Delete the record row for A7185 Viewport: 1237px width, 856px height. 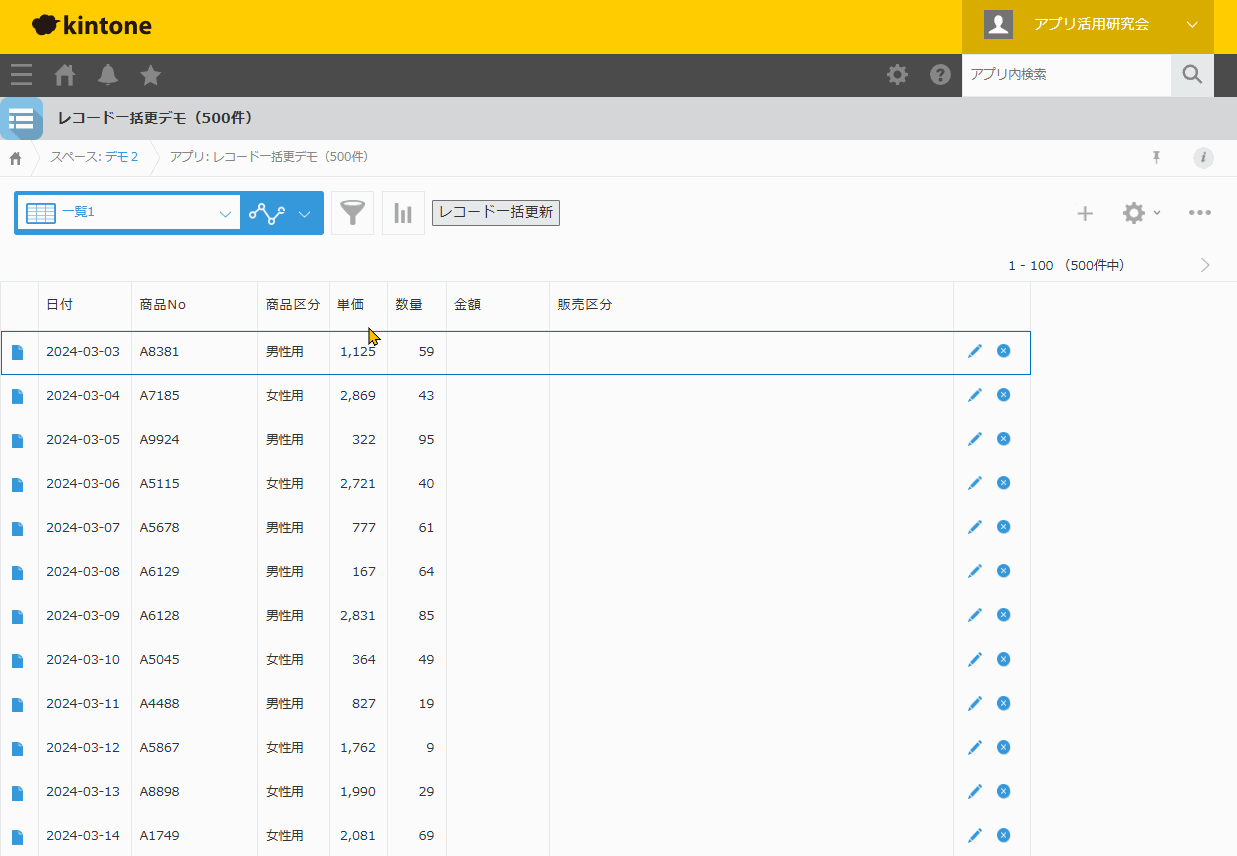[x=1003, y=395]
